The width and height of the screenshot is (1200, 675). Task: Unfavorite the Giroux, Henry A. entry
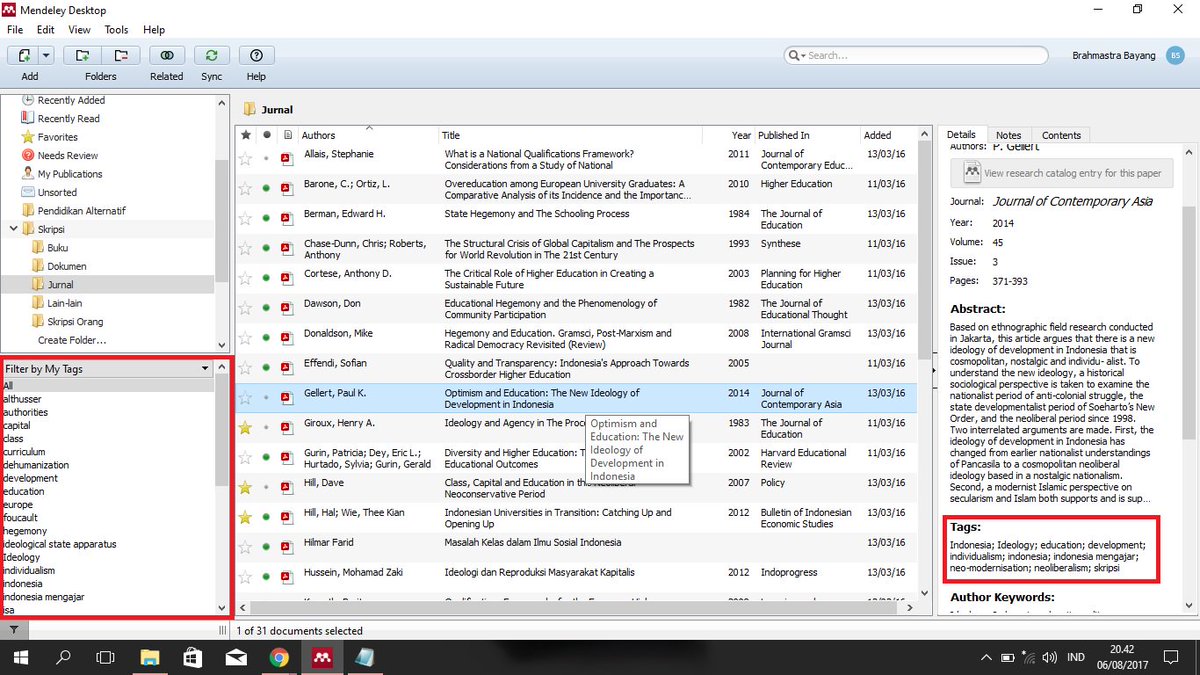(x=246, y=427)
